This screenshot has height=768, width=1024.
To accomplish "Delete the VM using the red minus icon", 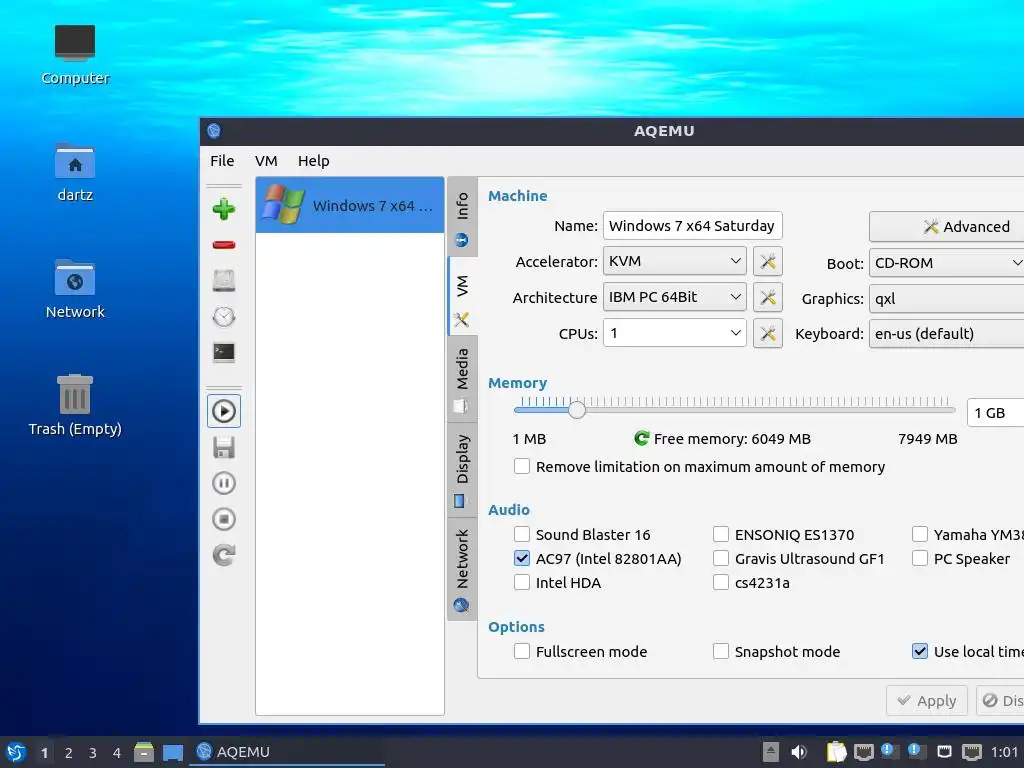I will [224, 245].
